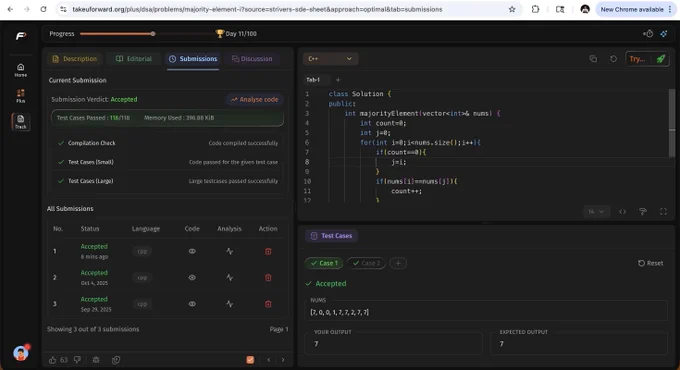
Task: Open the Track section in the sidebar
Action: [20, 121]
